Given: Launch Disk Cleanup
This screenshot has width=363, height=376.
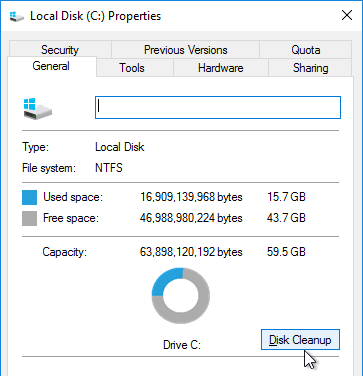Looking at the screenshot, I should (x=300, y=340).
